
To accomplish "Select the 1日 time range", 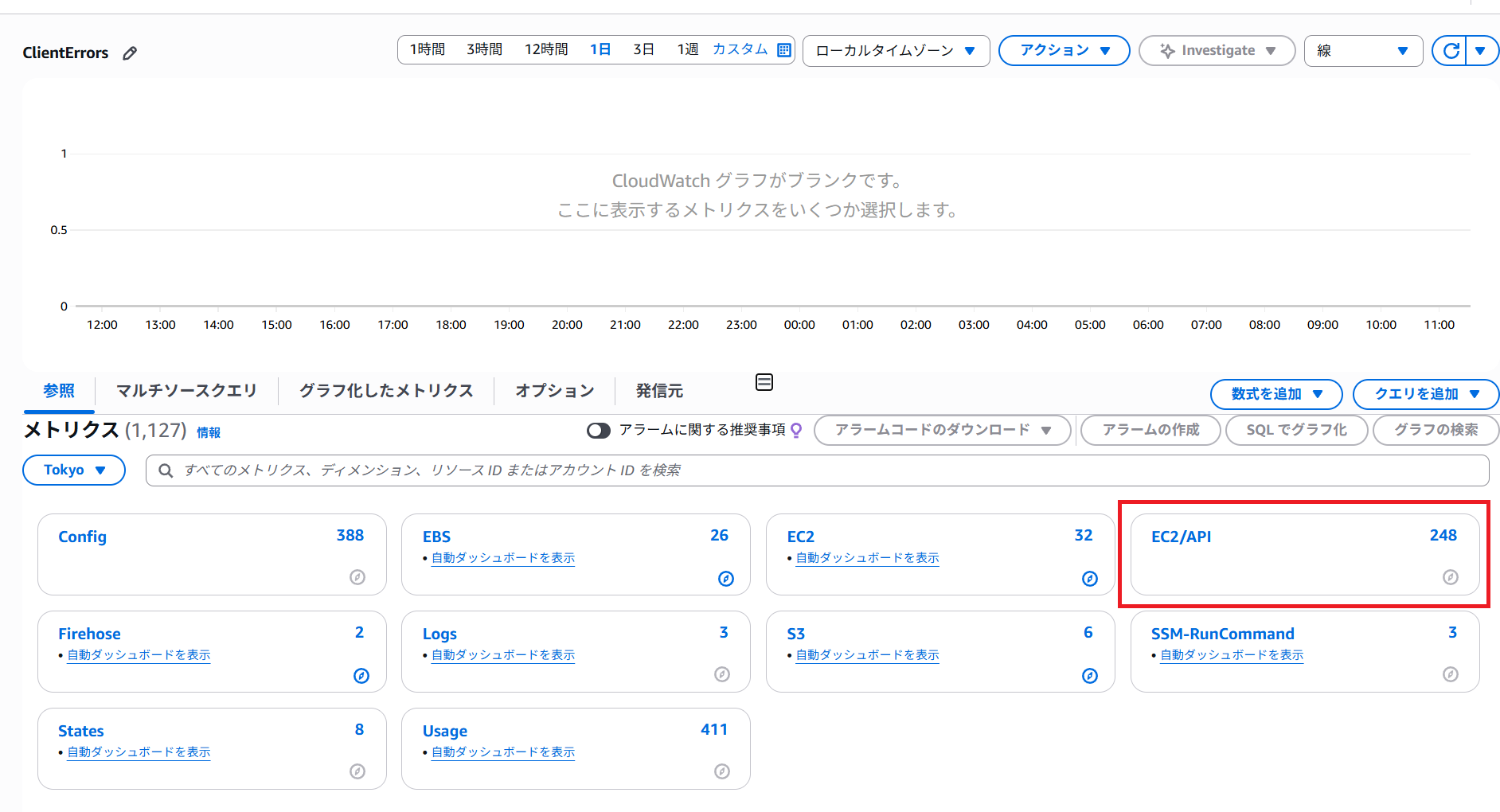I will click(600, 49).
